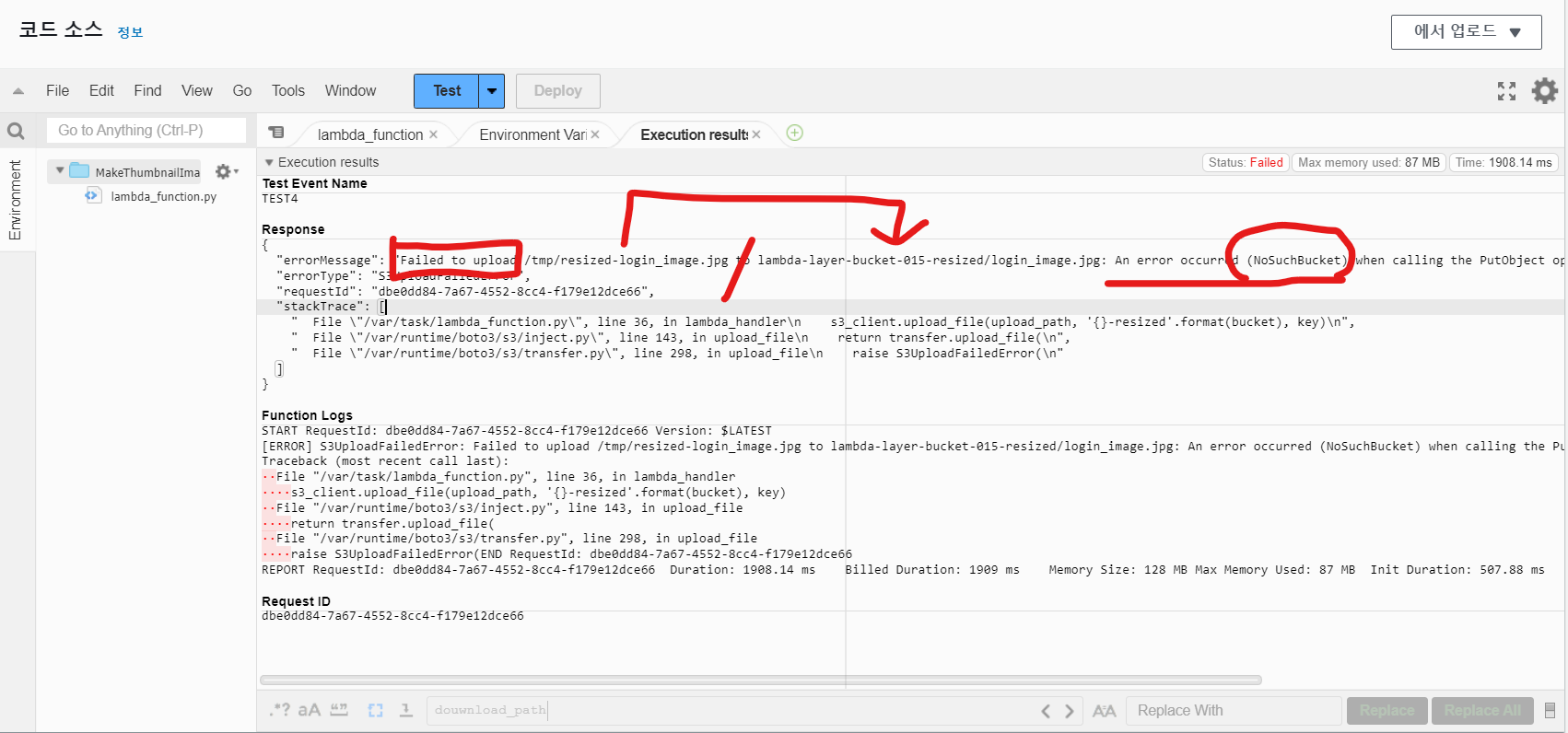The image size is (1568, 733).
Task: Focus the Replace With field
Action: (x=1234, y=710)
